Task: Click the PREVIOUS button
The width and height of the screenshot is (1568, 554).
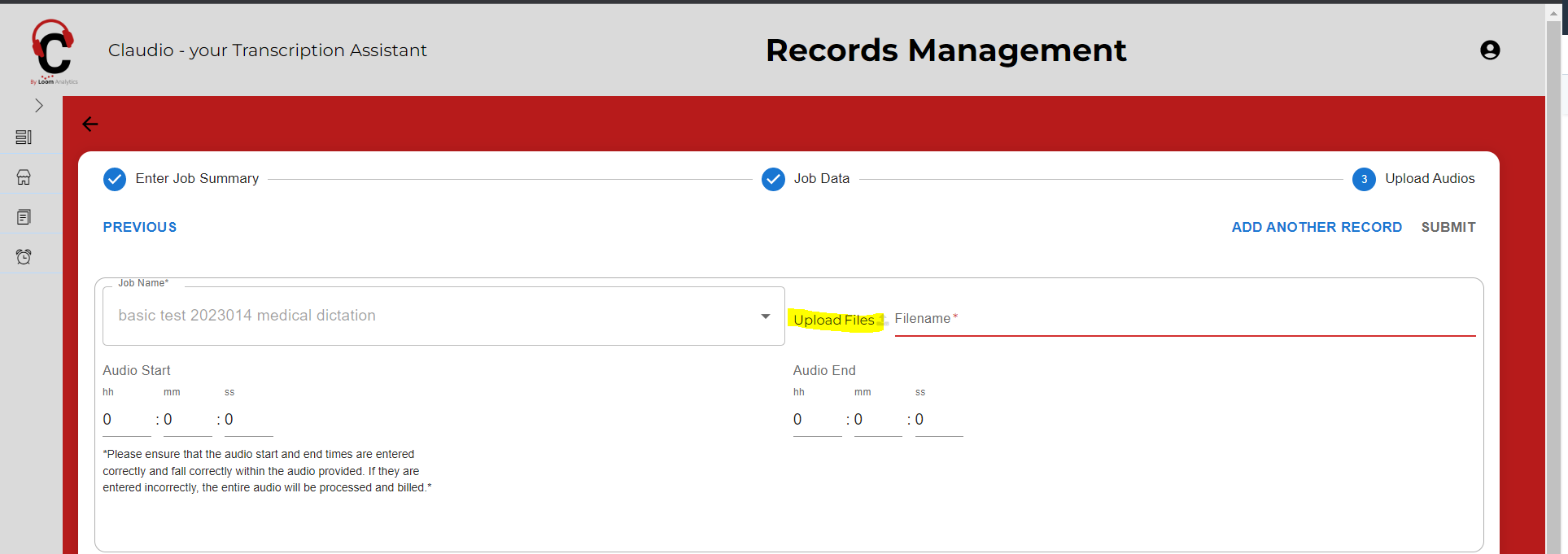Action: click(140, 228)
